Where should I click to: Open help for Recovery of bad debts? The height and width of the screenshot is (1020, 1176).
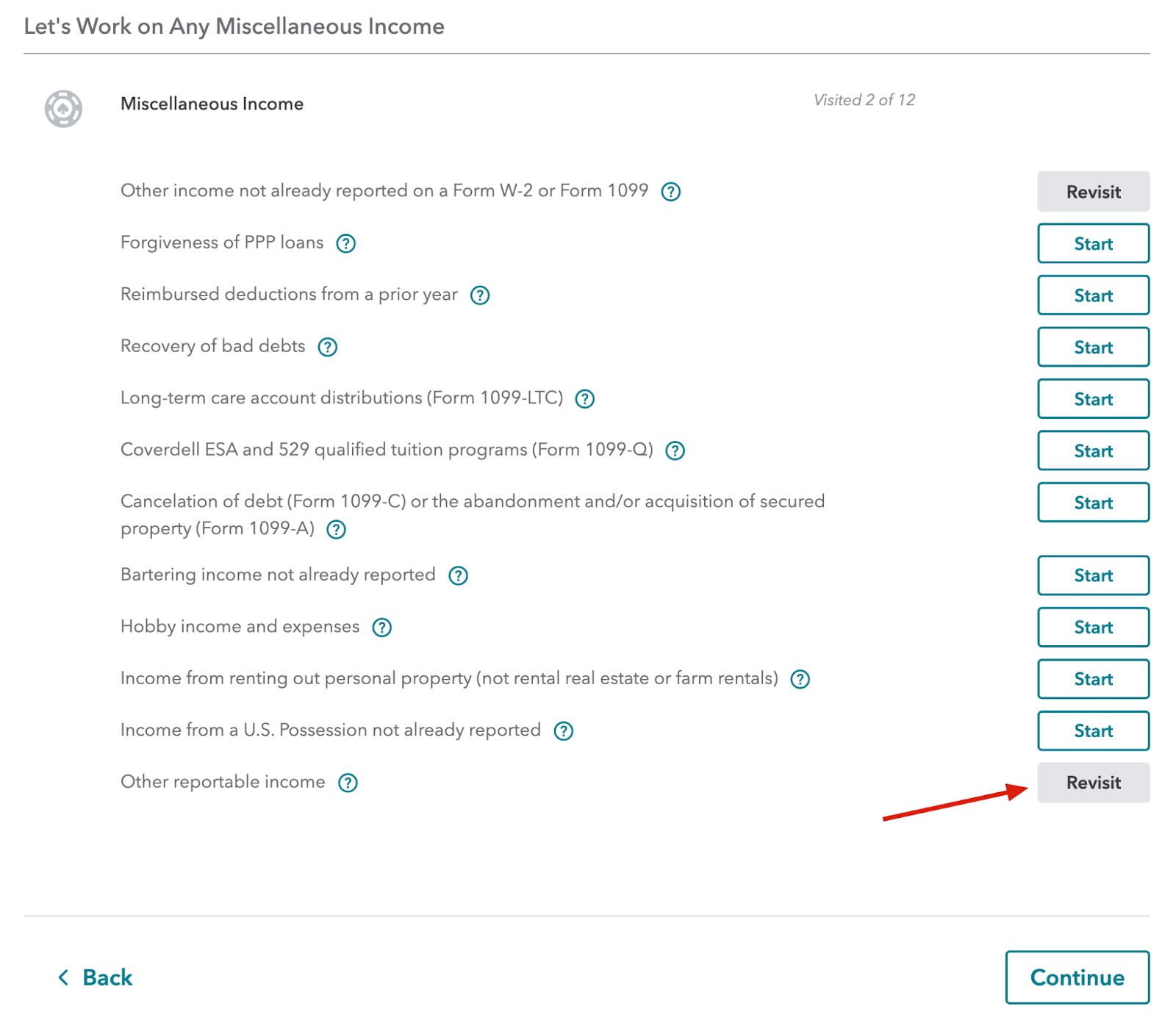(328, 347)
